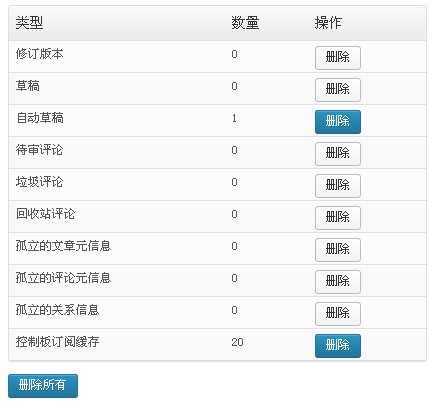
Task: Click the 类型 column header
Action: 29,23
